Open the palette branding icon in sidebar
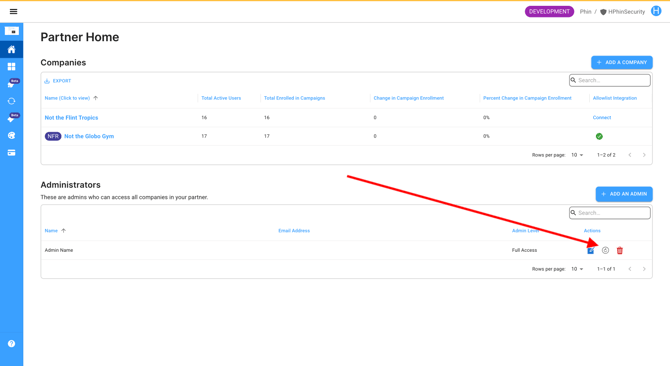 pyautogui.click(x=12, y=135)
